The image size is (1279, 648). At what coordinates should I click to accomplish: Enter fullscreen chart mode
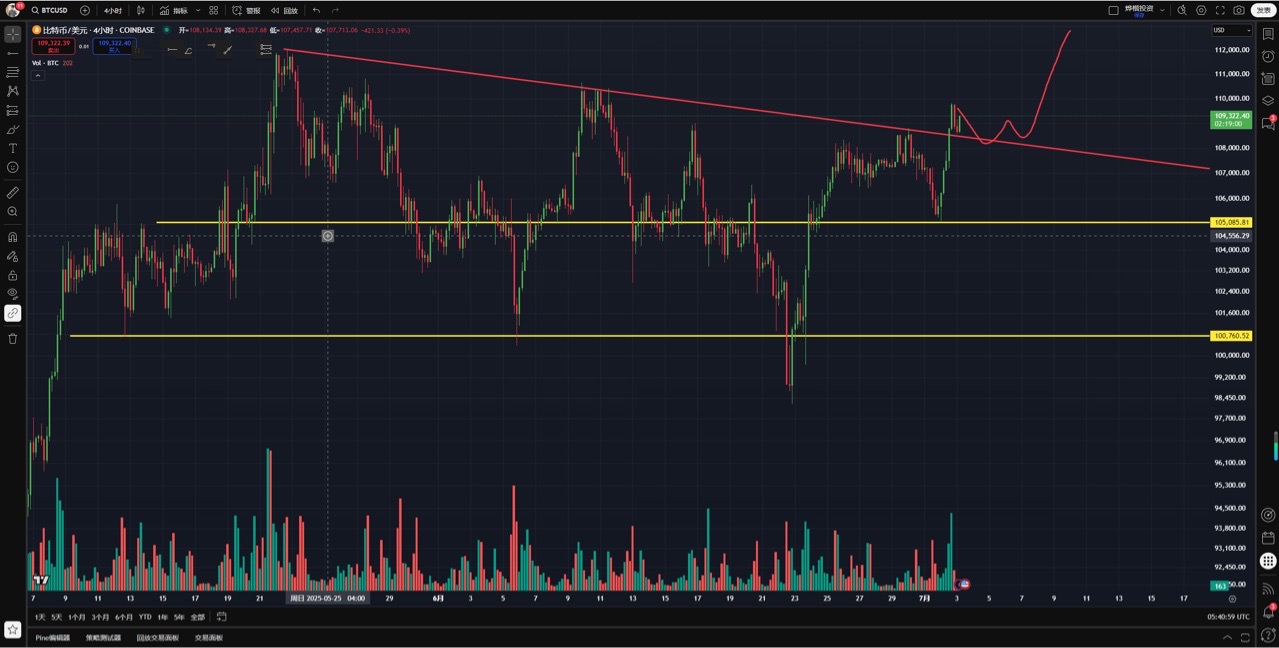click(1220, 10)
